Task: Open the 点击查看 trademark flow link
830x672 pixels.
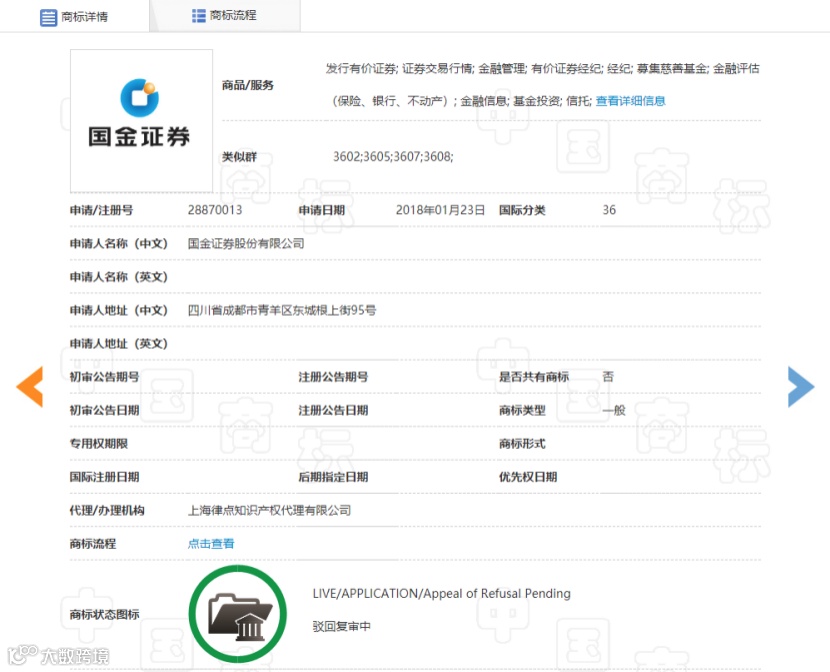Action: (x=211, y=543)
